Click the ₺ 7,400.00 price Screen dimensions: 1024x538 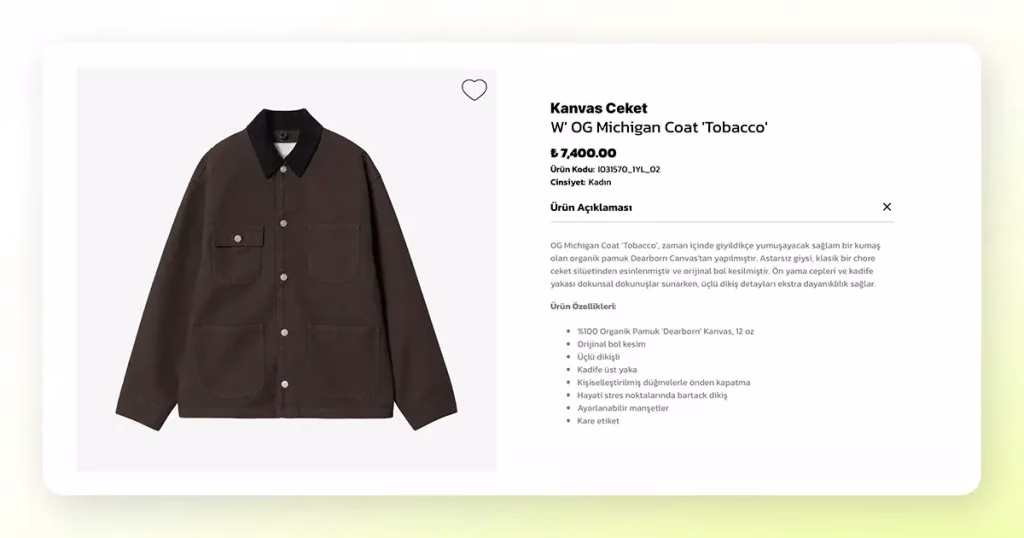point(583,153)
